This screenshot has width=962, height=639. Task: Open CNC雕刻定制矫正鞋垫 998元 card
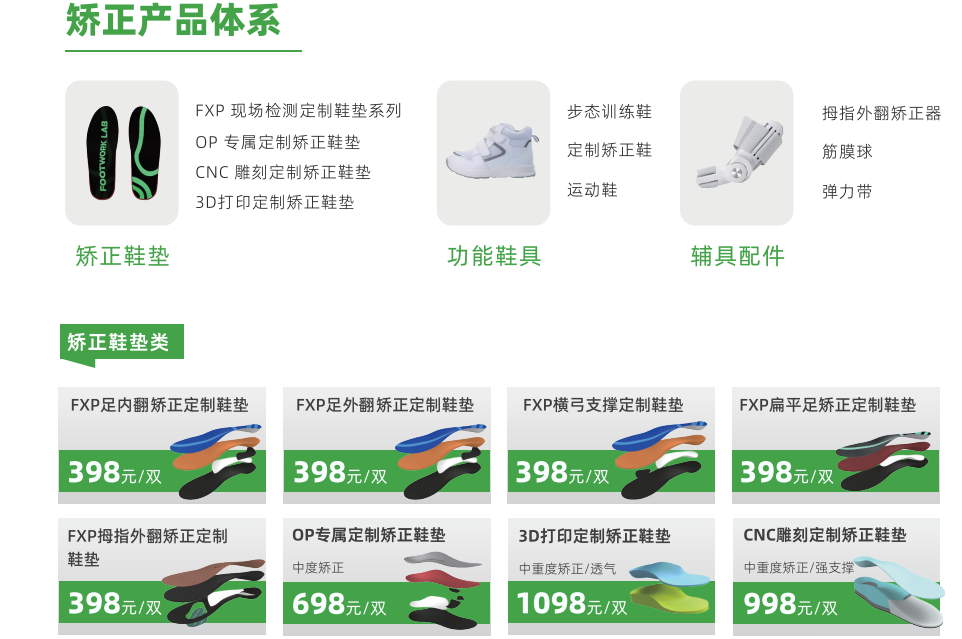(x=836, y=576)
